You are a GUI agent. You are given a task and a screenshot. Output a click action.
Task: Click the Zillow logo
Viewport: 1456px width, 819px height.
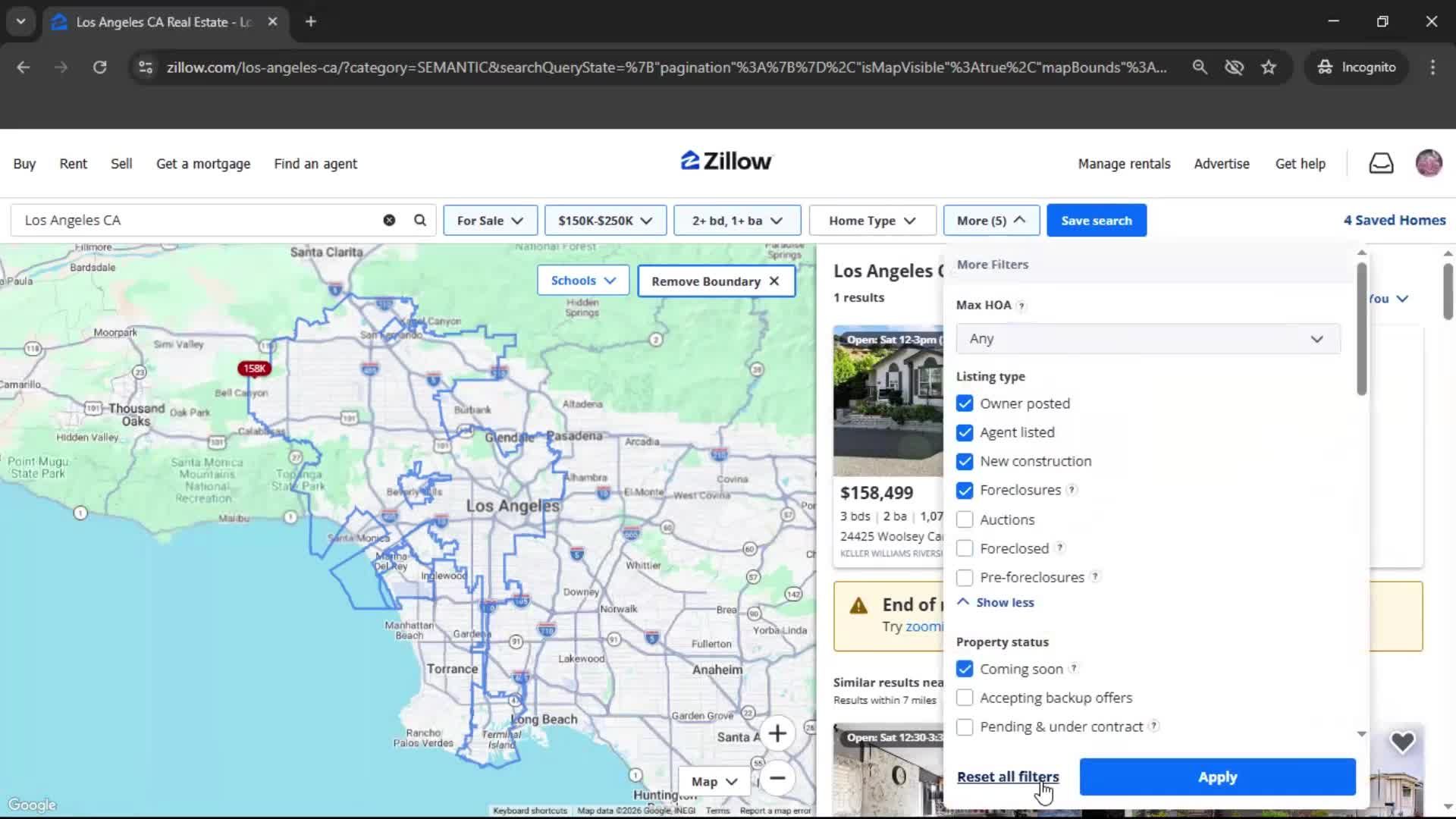coord(726,161)
